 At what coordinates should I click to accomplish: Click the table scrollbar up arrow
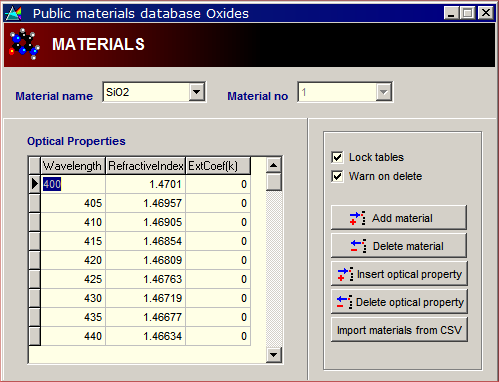[274, 165]
